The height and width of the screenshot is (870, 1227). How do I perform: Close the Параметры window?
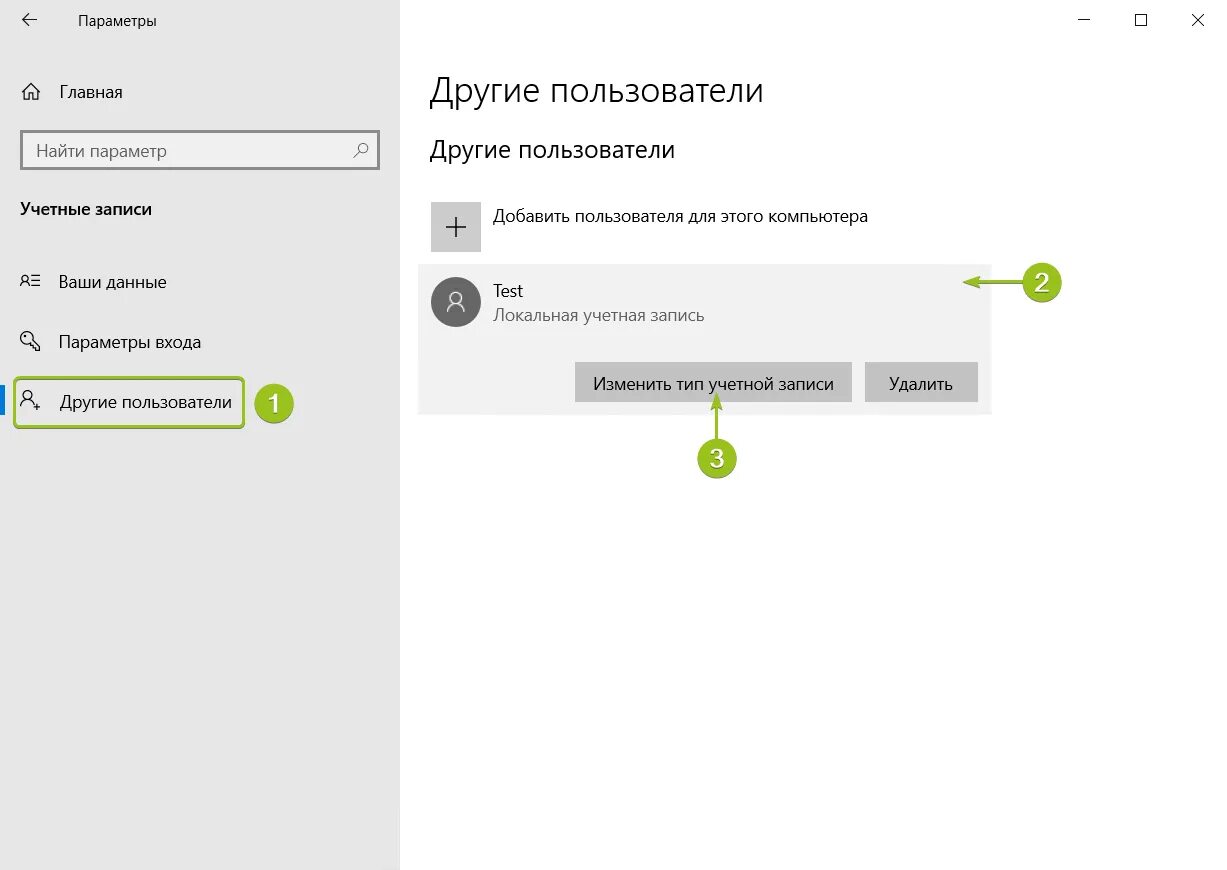(1198, 20)
